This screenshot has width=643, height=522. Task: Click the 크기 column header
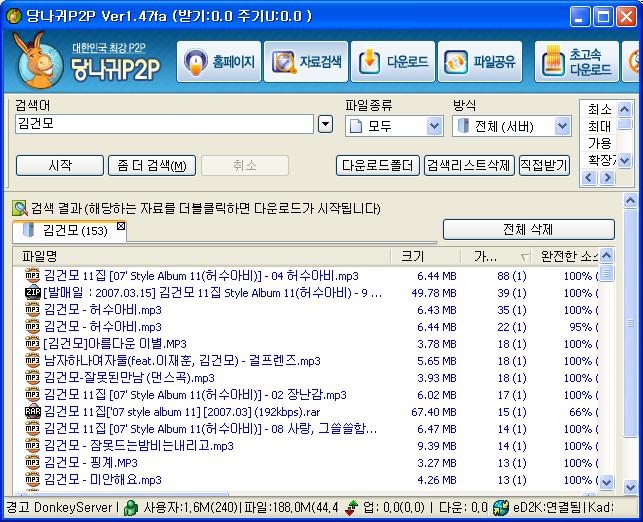click(x=426, y=257)
